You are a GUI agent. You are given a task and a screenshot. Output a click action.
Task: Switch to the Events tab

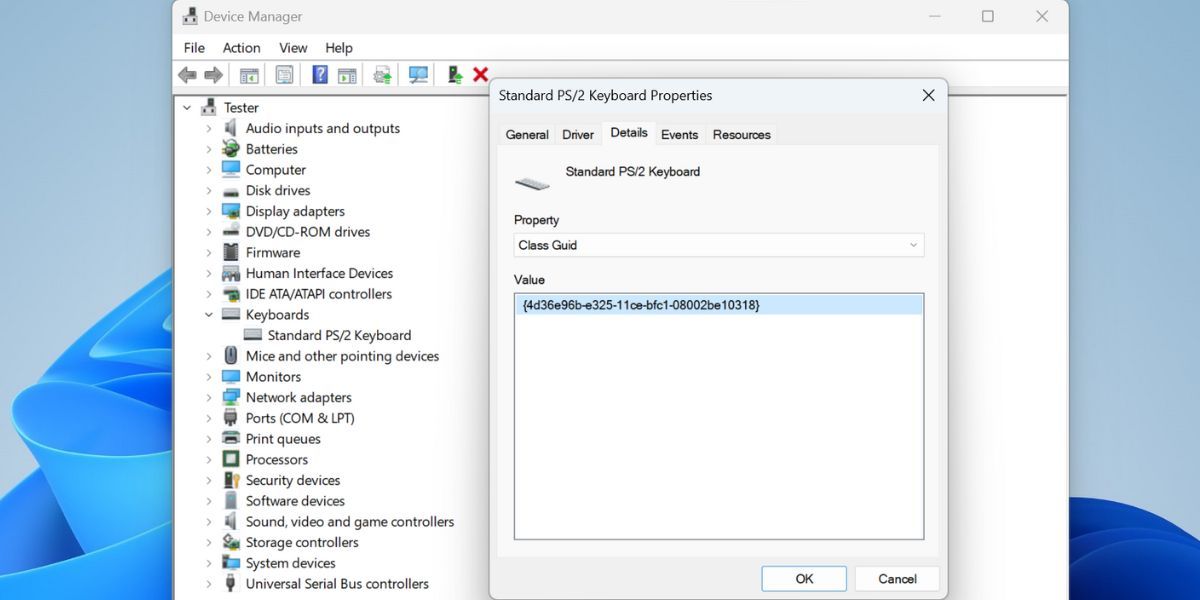pos(680,133)
